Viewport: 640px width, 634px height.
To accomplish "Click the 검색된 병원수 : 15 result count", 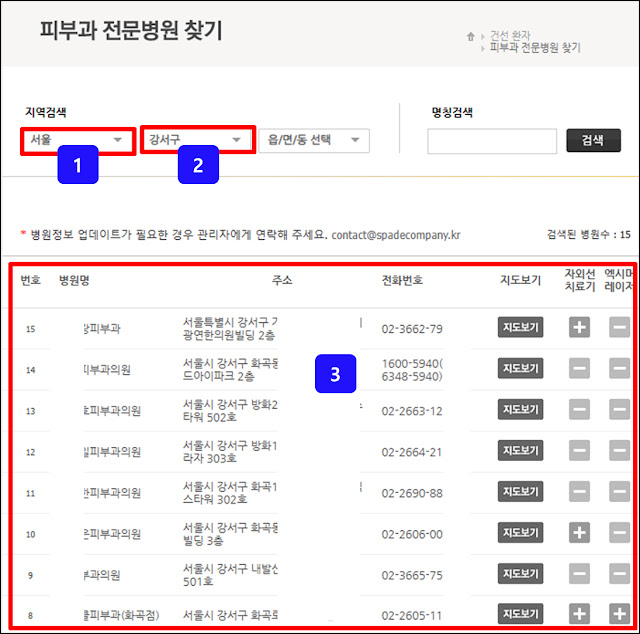I will [x=589, y=234].
